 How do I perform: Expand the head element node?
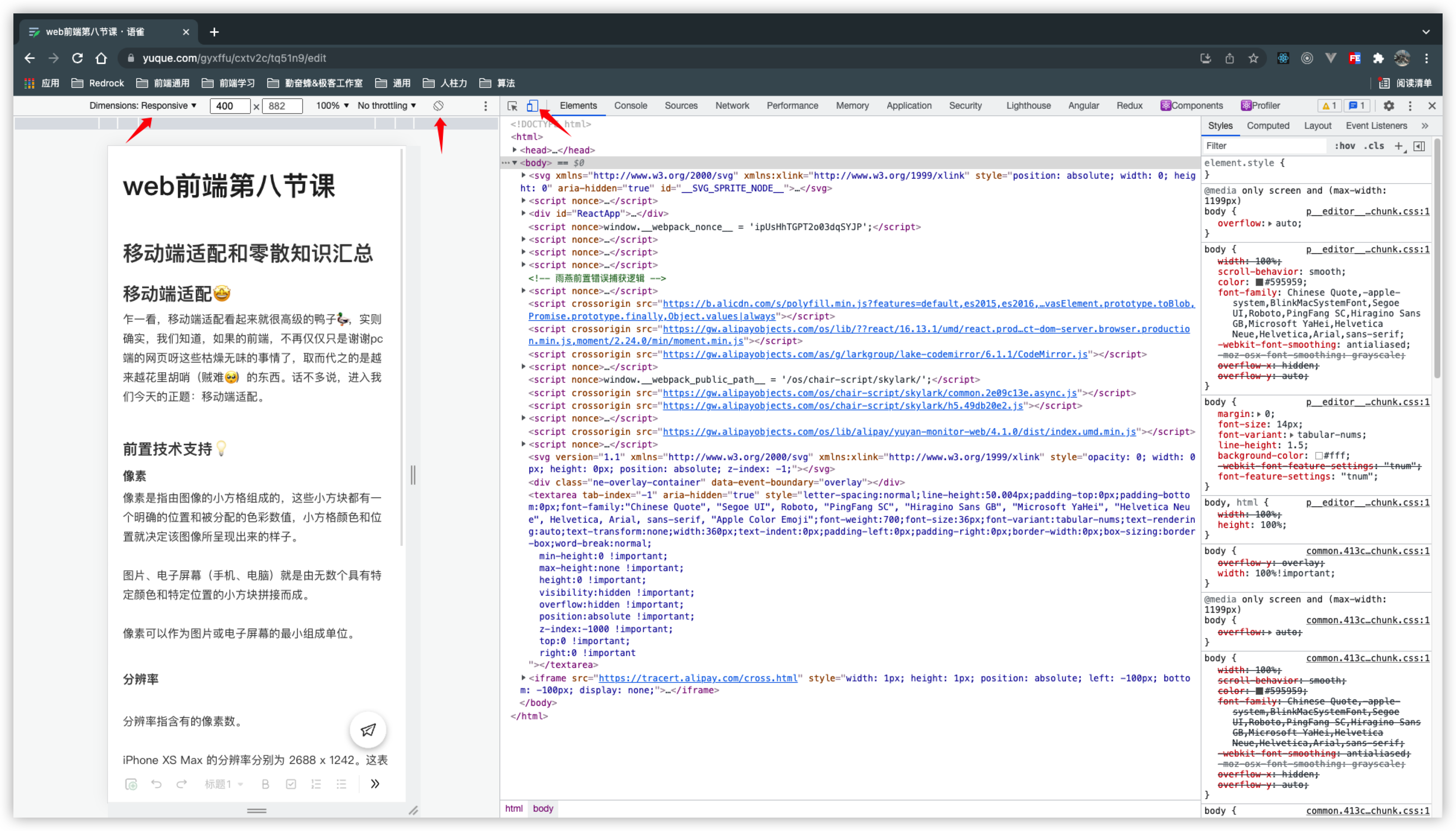coord(515,150)
